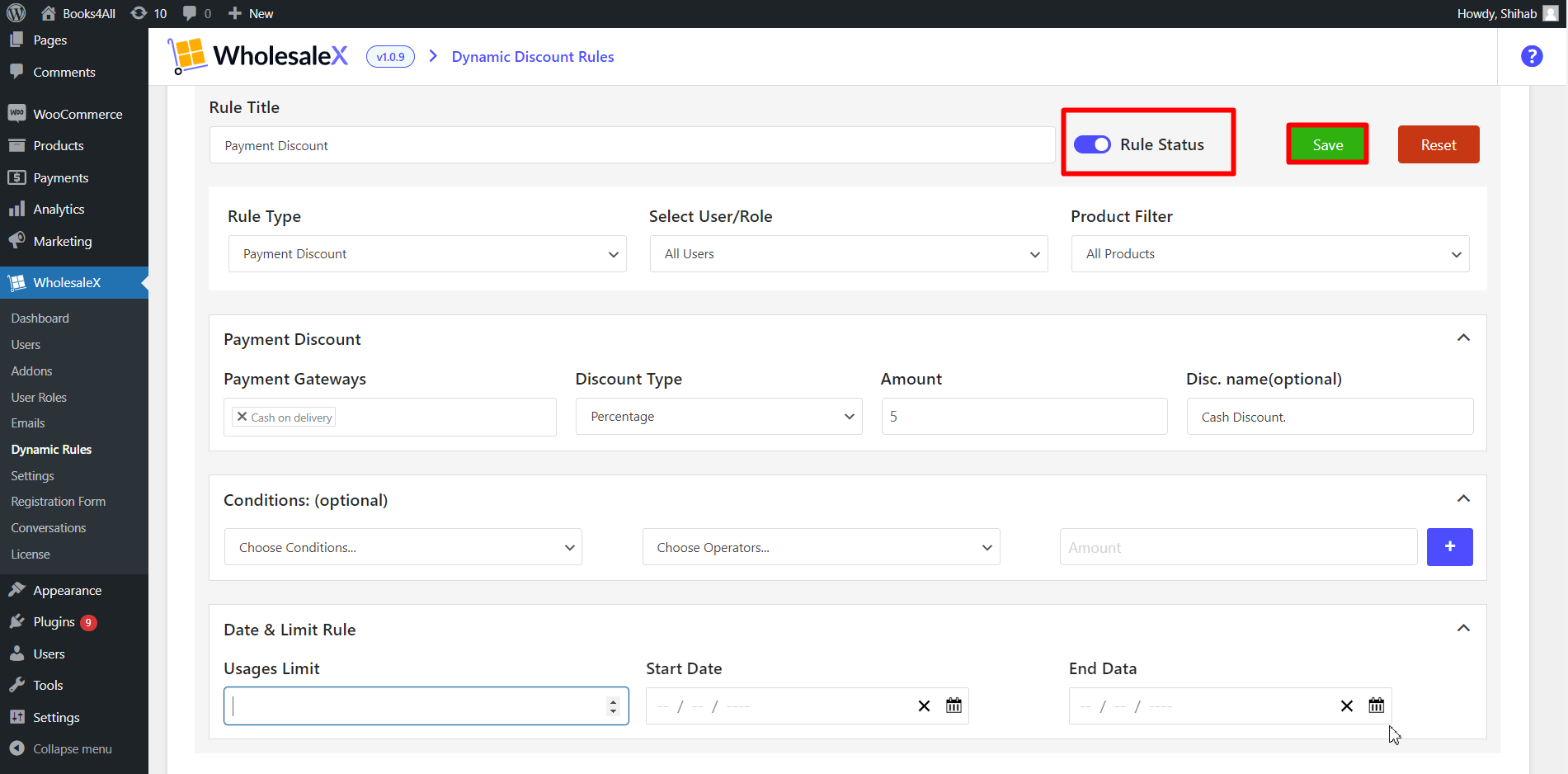
Task: Open the Choose Conditions dropdown
Action: [403, 547]
